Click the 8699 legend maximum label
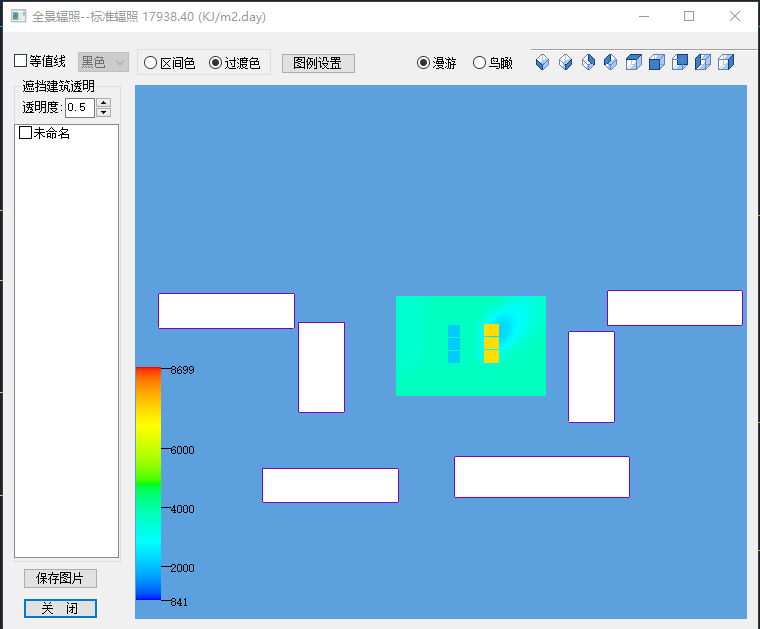The image size is (760, 629). click(182, 370)
